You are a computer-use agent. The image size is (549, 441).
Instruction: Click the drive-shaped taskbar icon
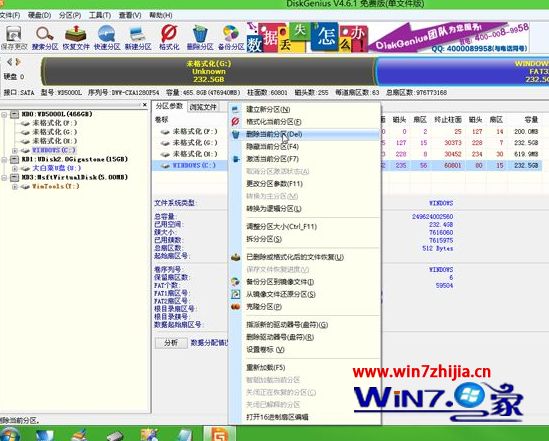114,435
